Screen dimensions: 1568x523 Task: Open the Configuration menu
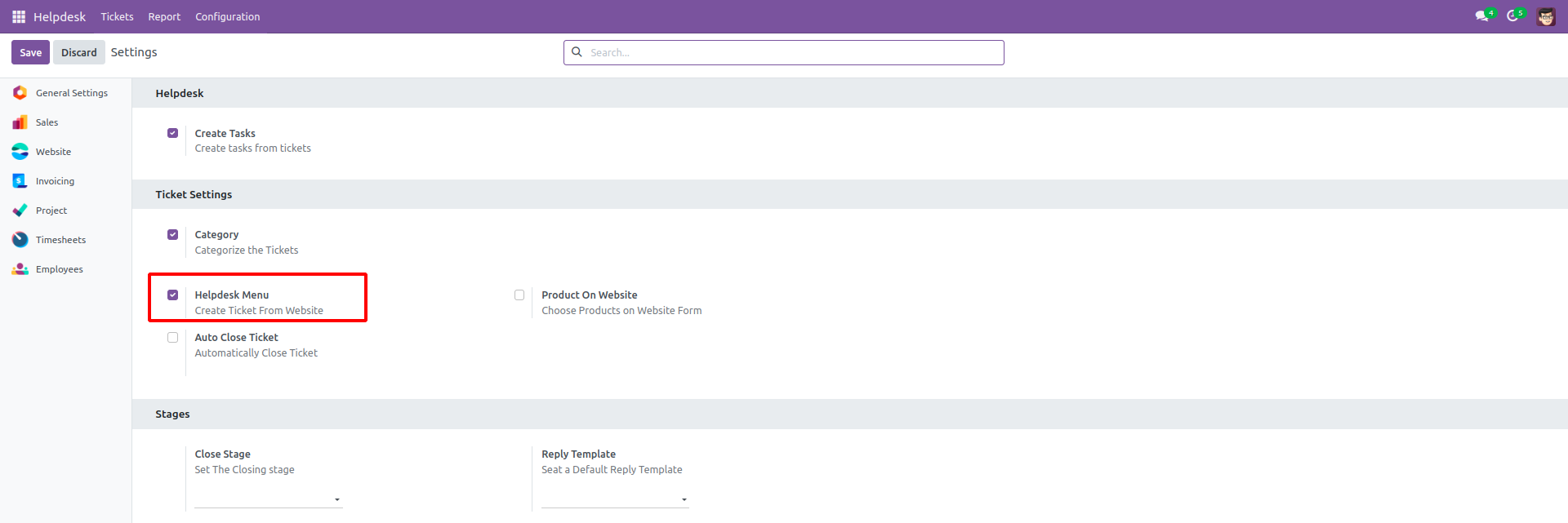(x=227, y=16)
